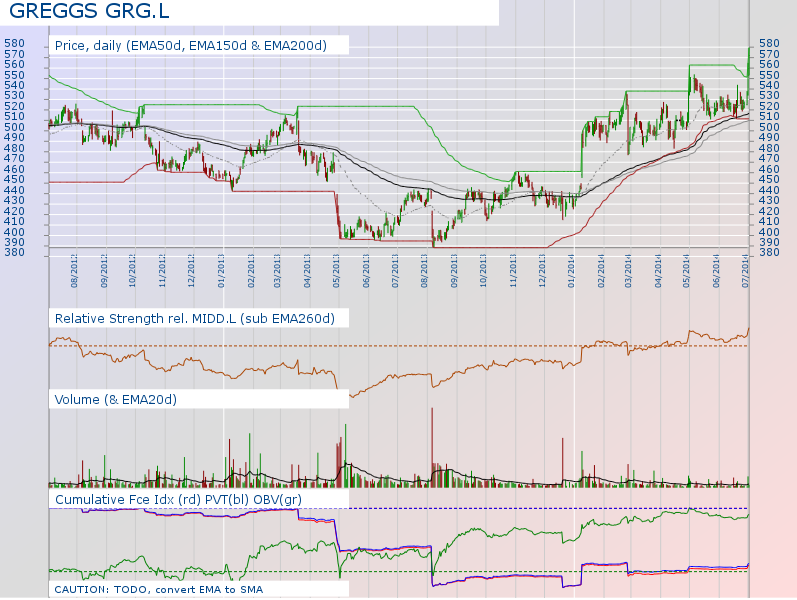797x600 pixels.
Task: Click the 09/2013 date label
Action: [x=454, y=271]
